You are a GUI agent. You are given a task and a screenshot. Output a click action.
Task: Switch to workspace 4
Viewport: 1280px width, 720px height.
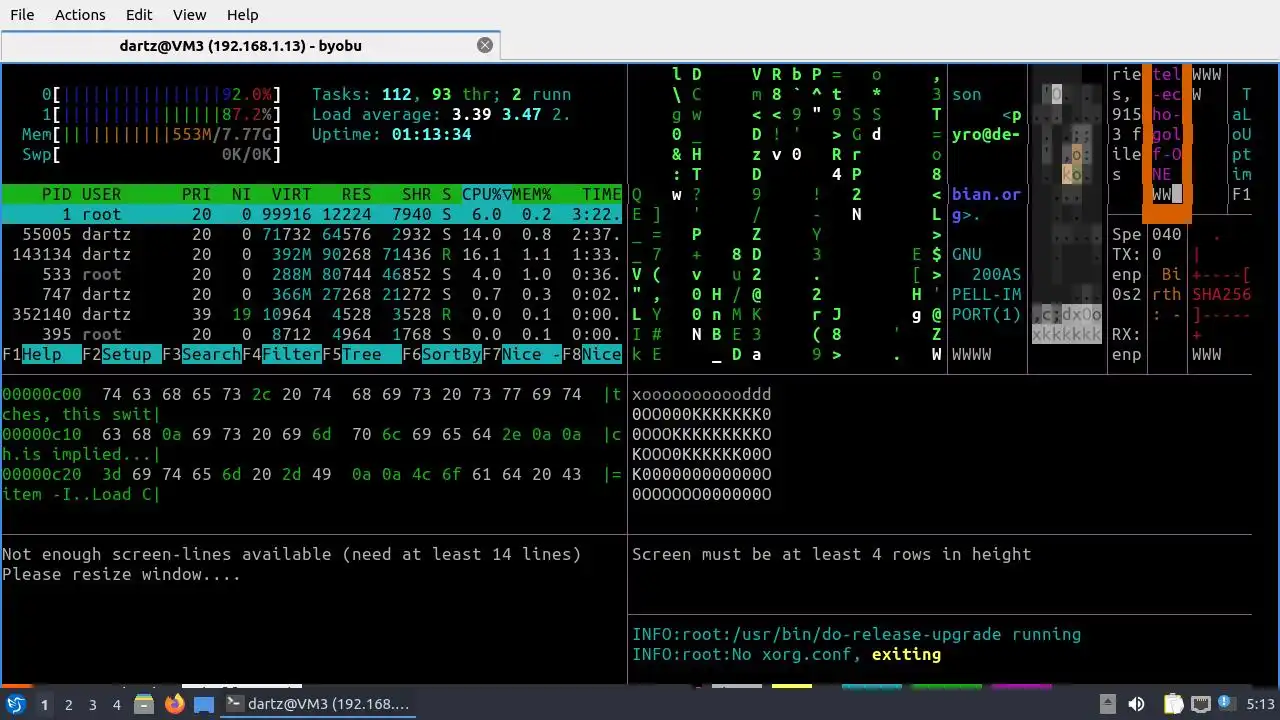pos(116,704)
